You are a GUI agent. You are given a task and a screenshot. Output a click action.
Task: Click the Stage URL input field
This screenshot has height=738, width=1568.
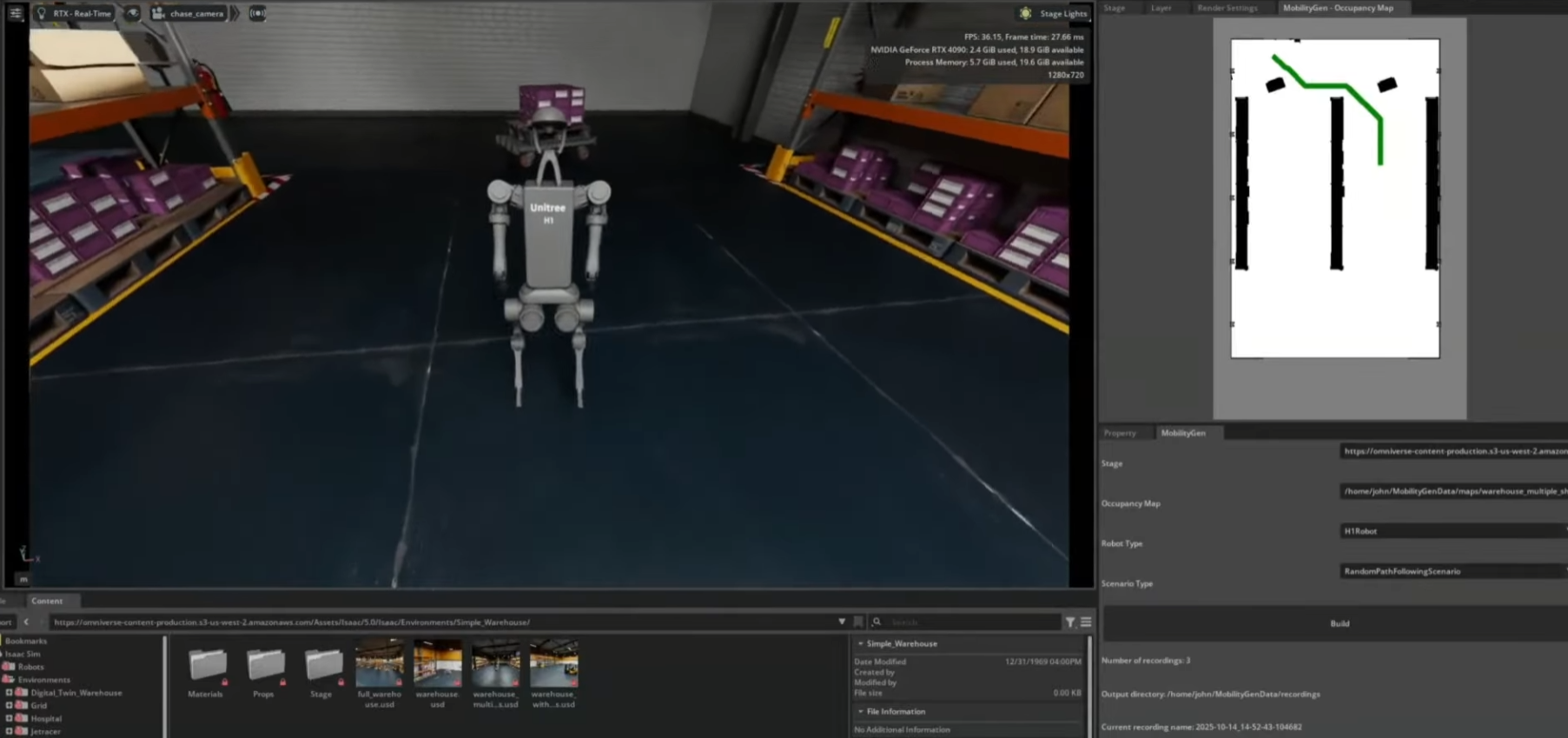(1453, 451)
